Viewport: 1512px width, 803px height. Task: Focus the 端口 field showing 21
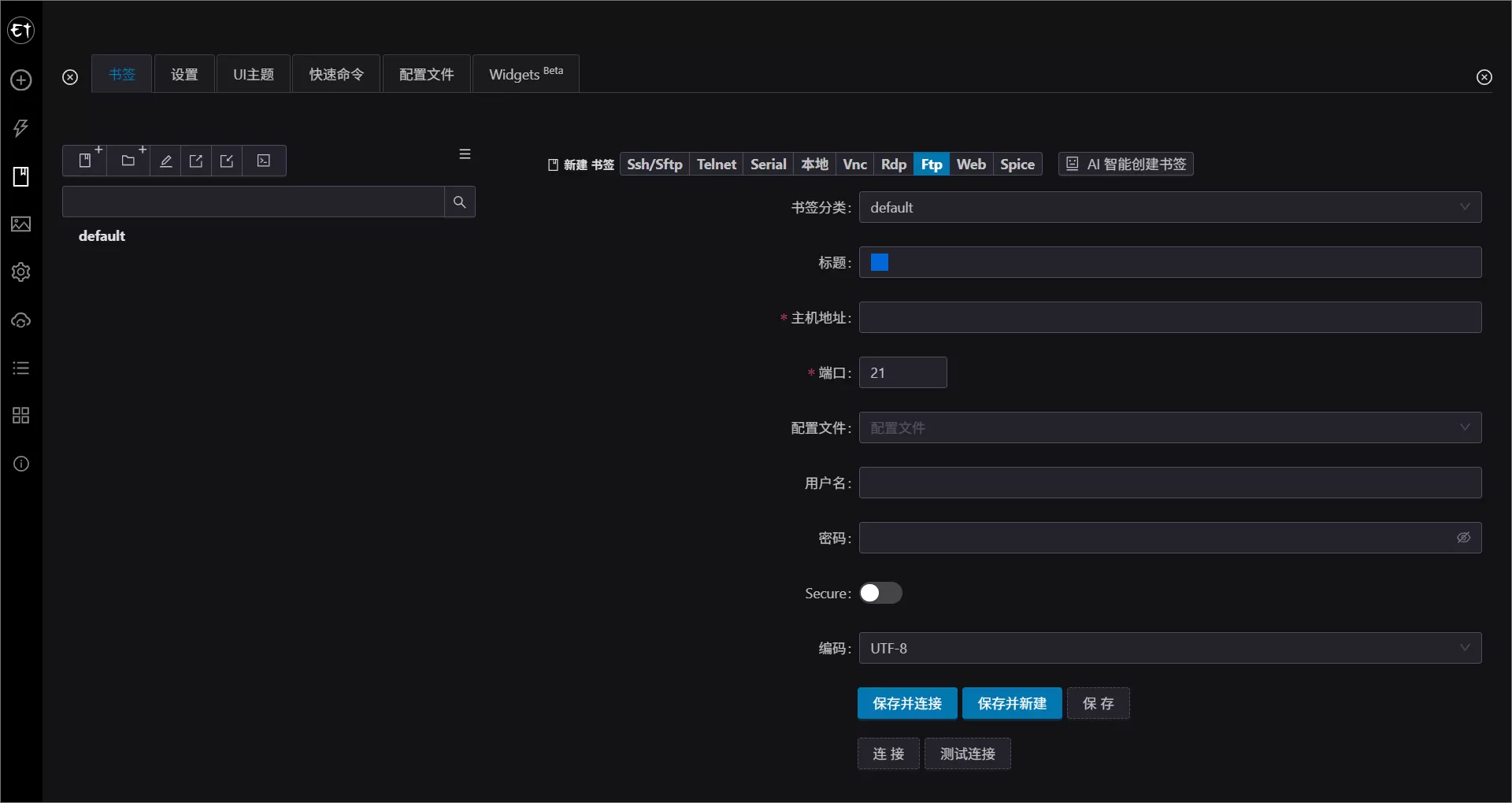point(903,372)
